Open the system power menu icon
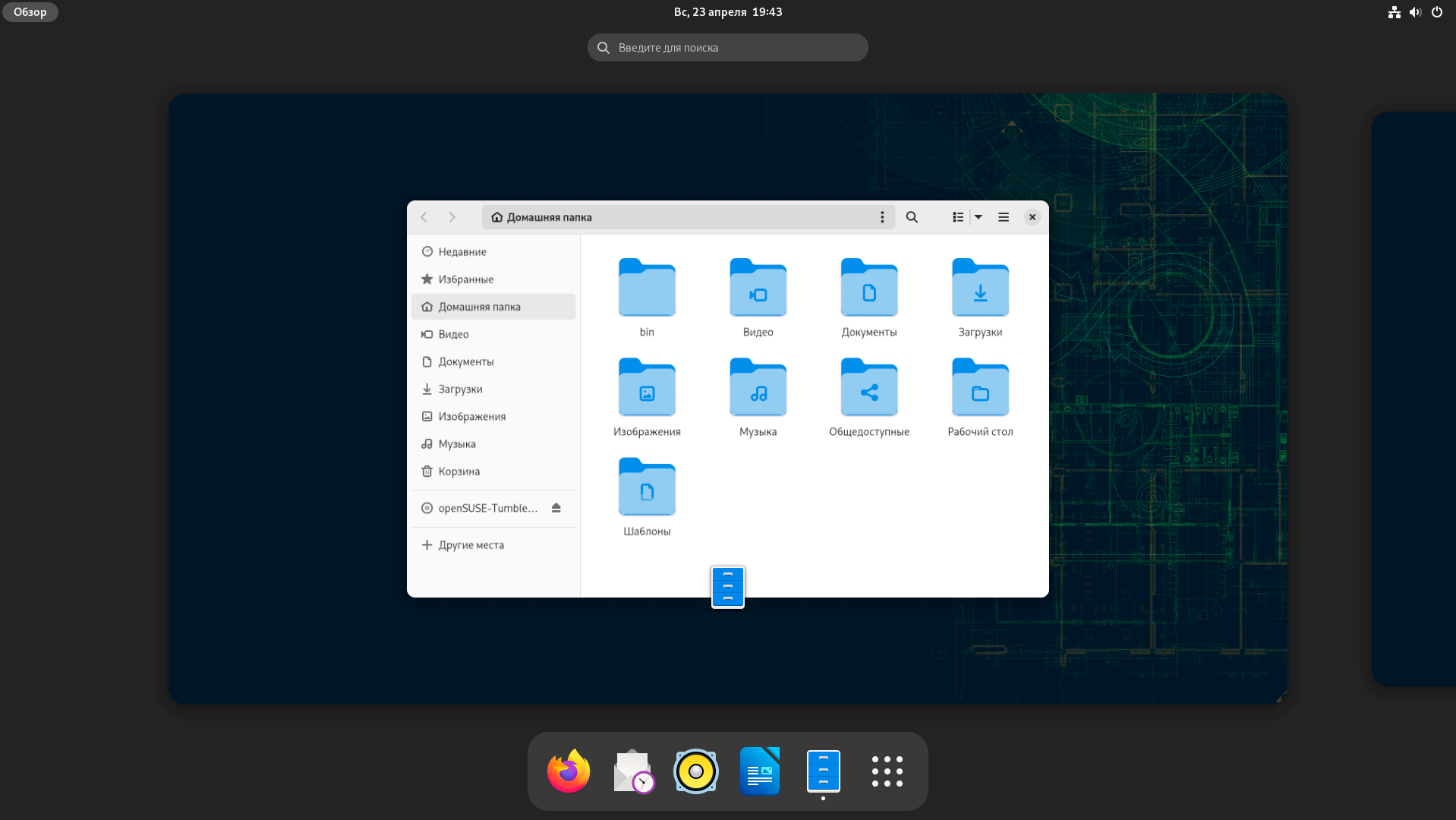This screenshot has height=820, width=1456. [1436, 12]
